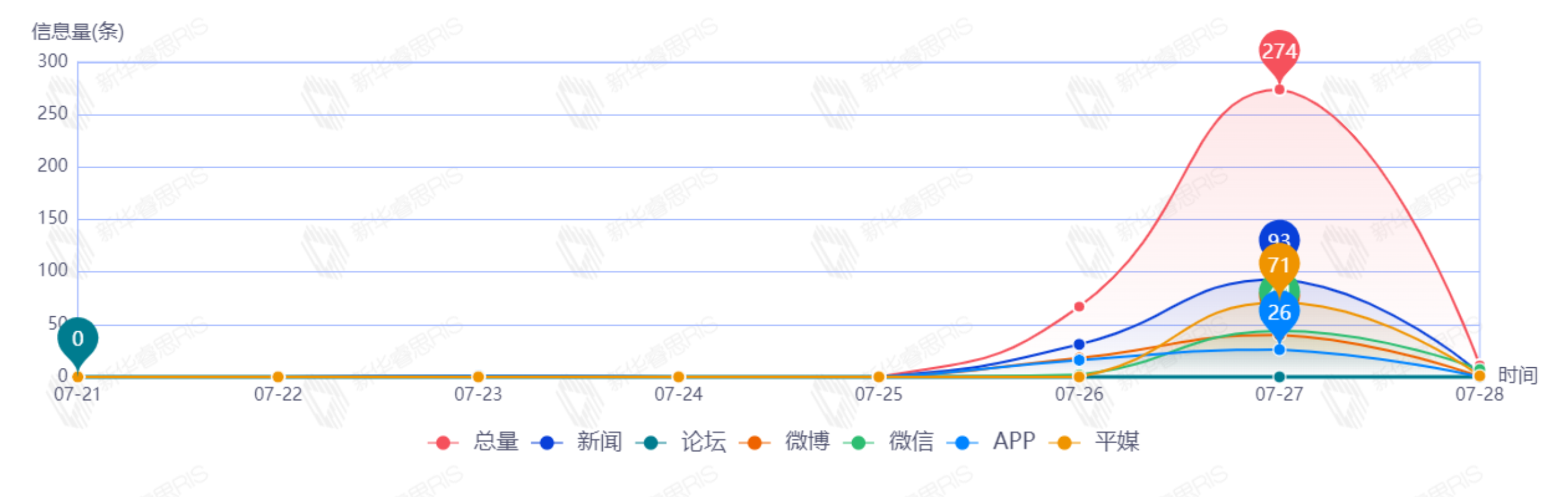The width and height of the screenshot is (1568, 497).
Task: Toggle the 总量 legend series
Action: (474, 441)
